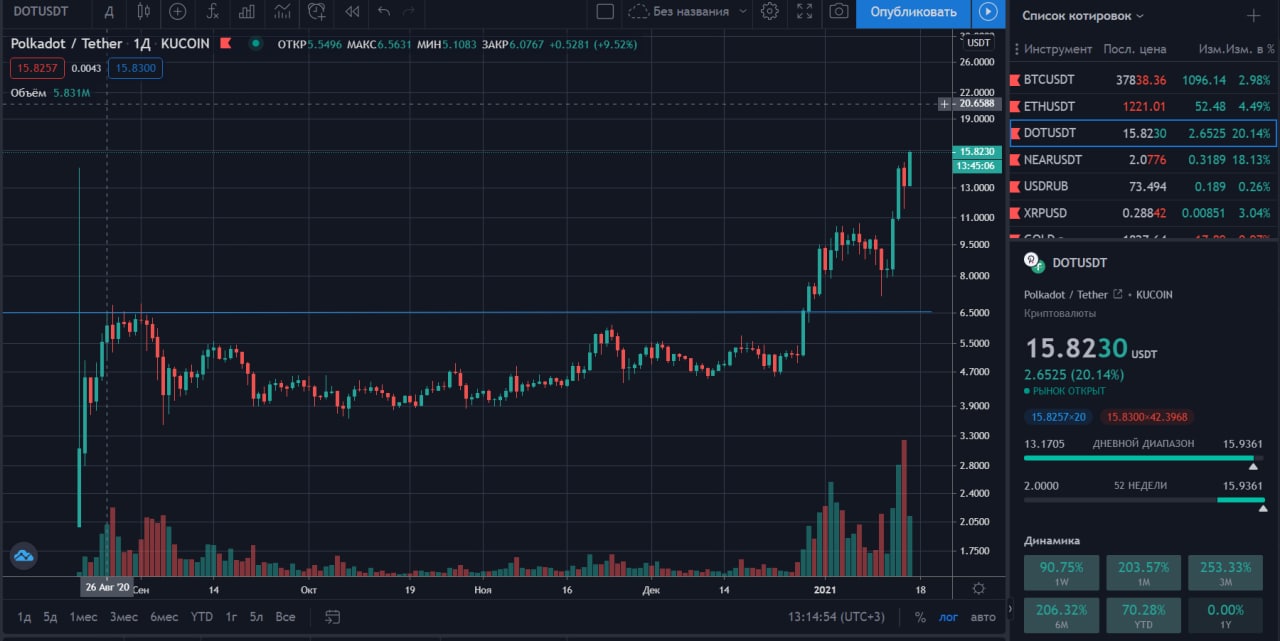Select the 5л time range
The image size is (1280, 641).
(x=257, y=617)
